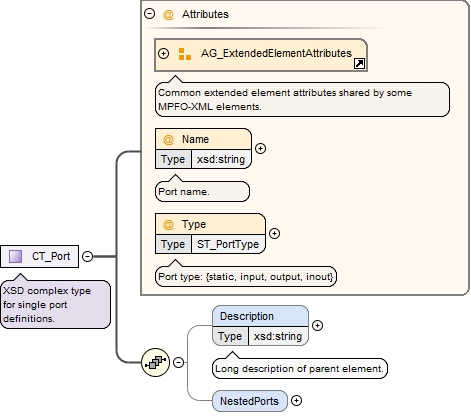The height and width of the screenshot is (417, 471).
Task: Click the attribute group squares icon
Action: (x=185, y=54)
